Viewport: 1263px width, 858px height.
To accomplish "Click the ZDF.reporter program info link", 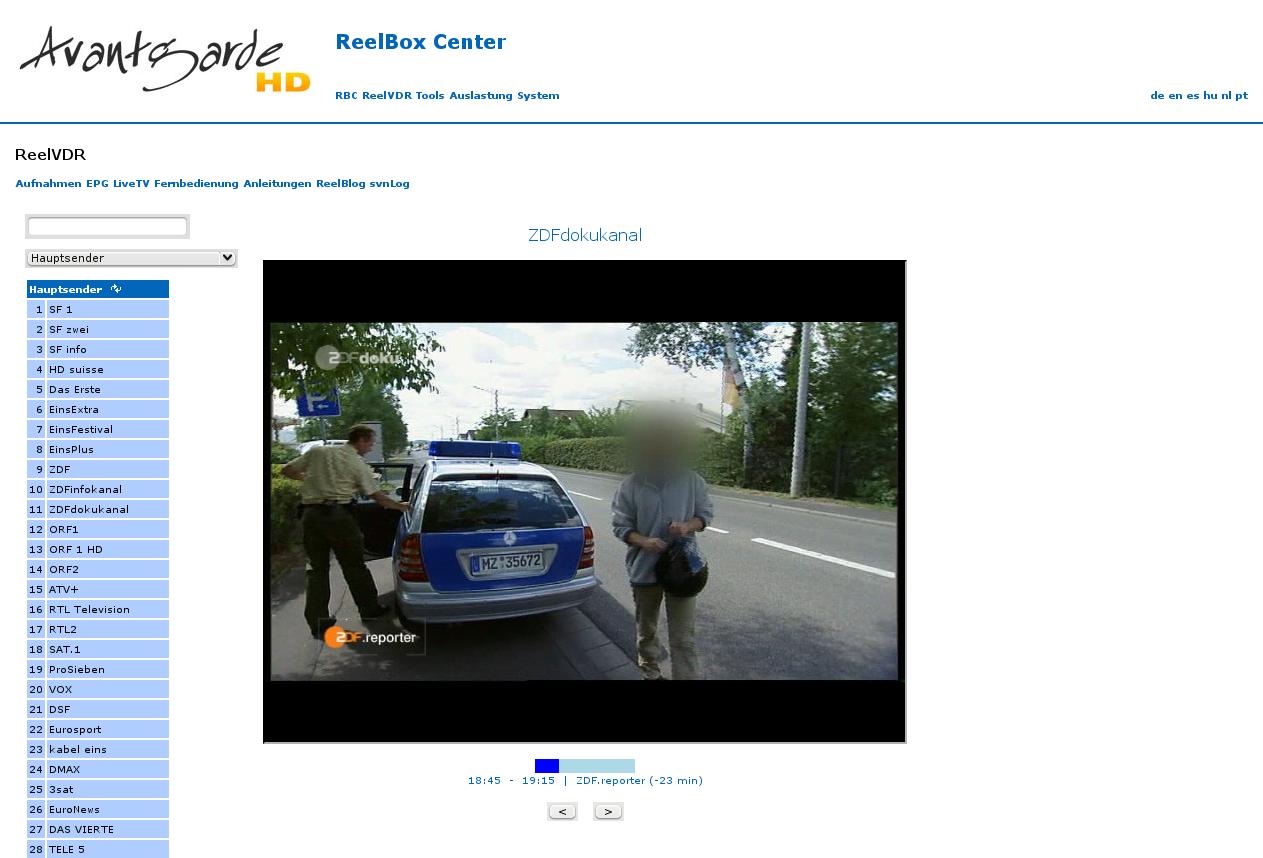I will click(639, 781).
